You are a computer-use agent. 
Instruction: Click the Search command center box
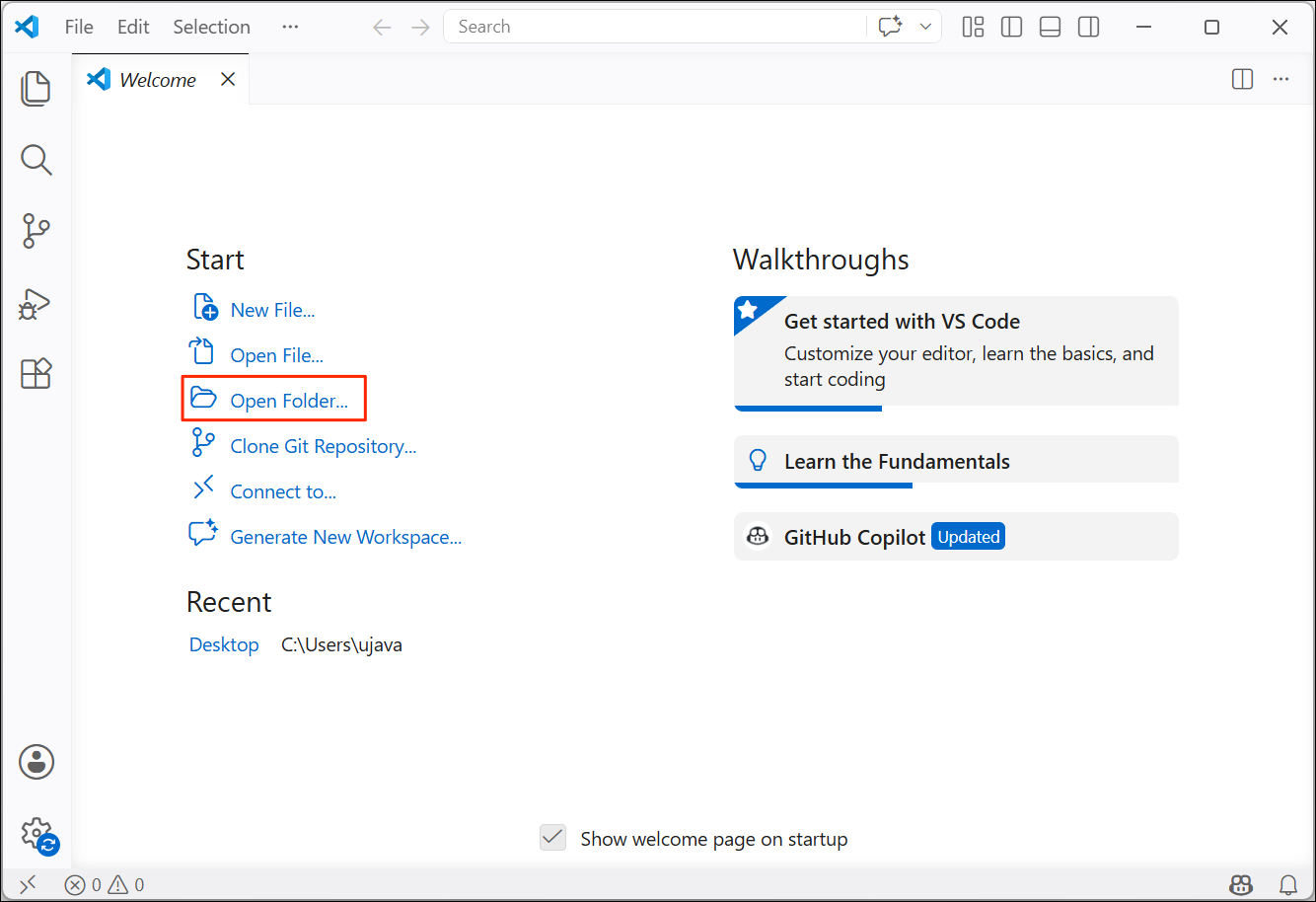click(655, 27)
